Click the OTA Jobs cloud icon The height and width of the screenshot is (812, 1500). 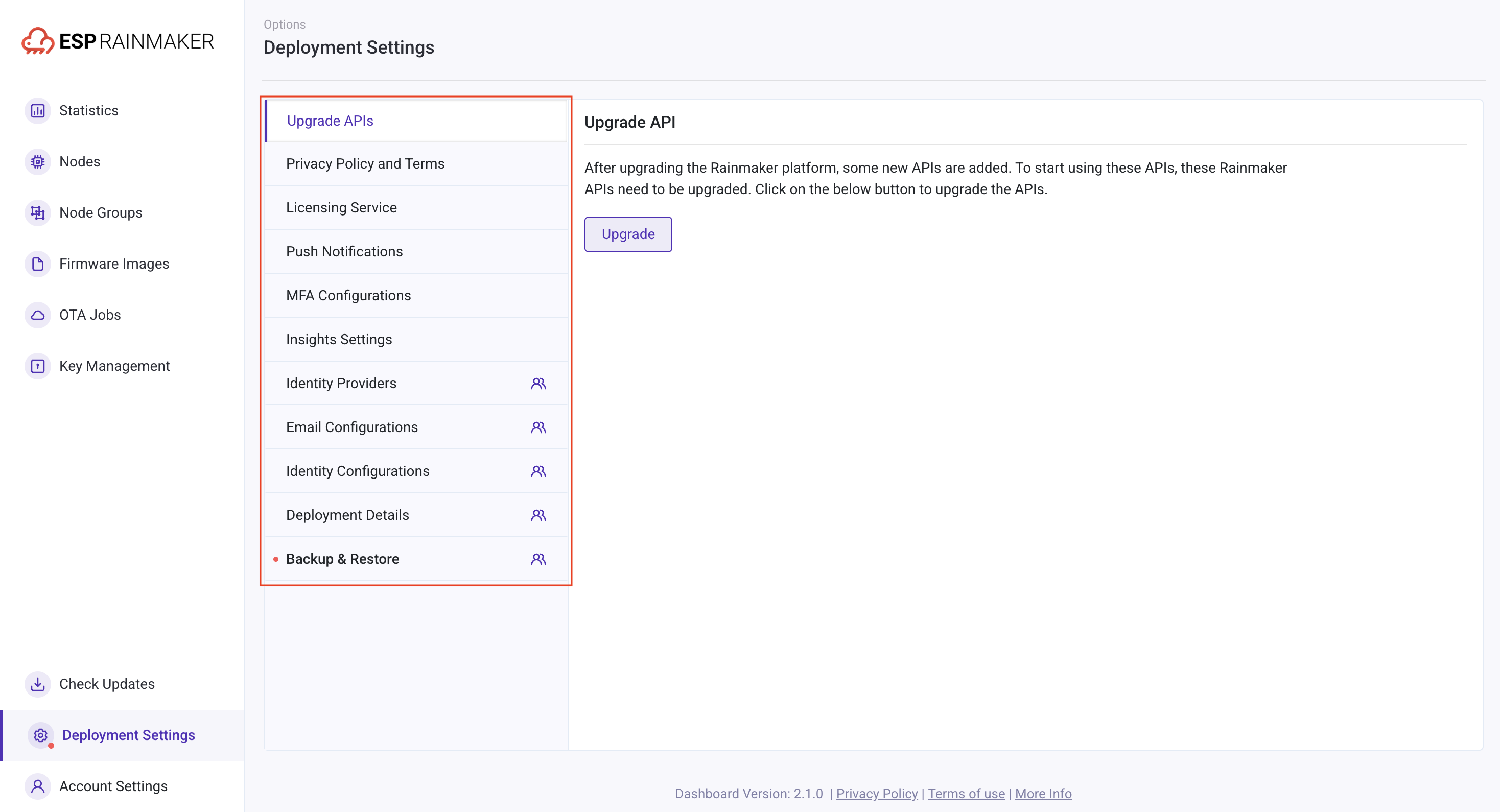38,315
